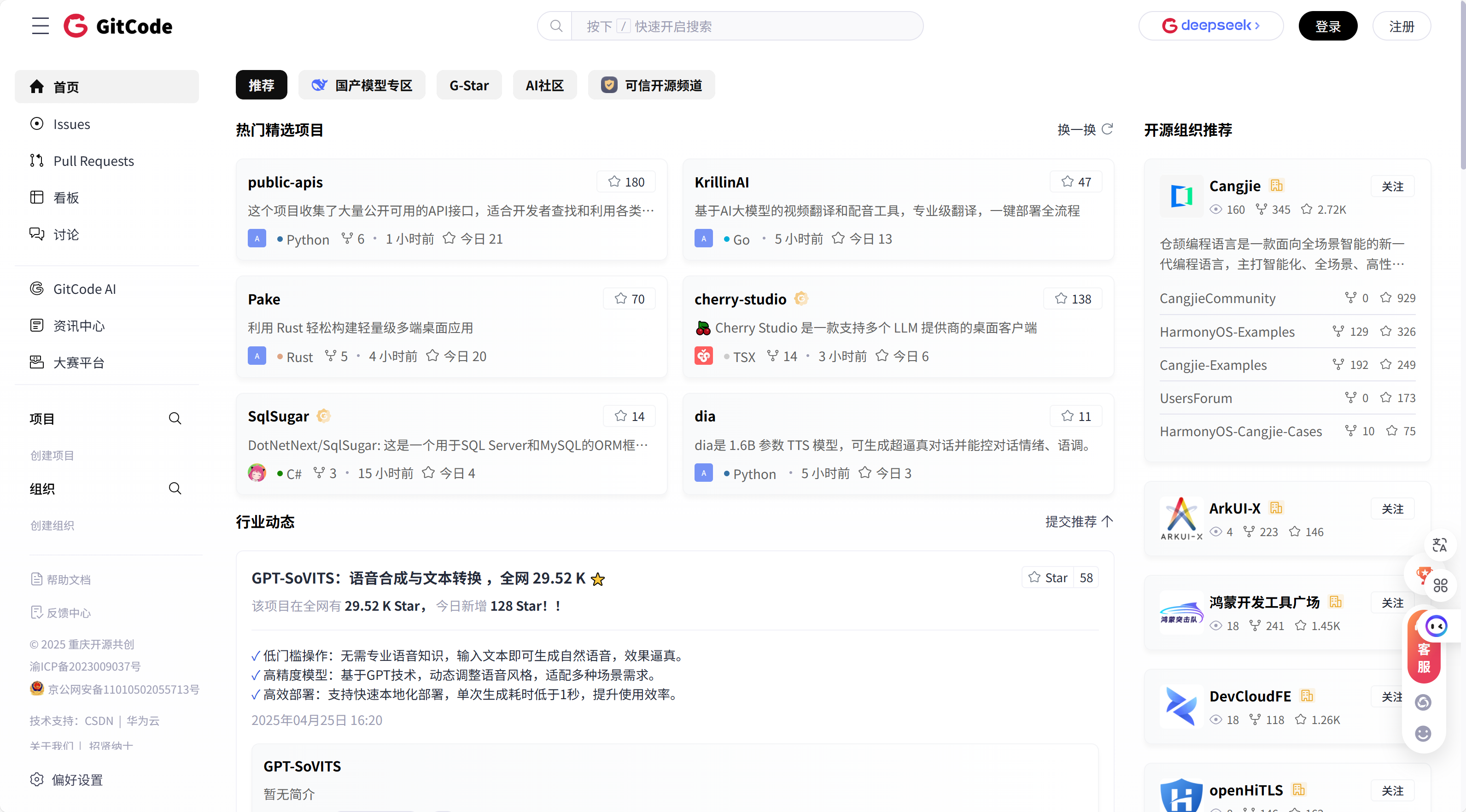The height and width of the screenshot is (812, 1466).
Task: Star the cherry-studio project
Action: (1073, 299)
